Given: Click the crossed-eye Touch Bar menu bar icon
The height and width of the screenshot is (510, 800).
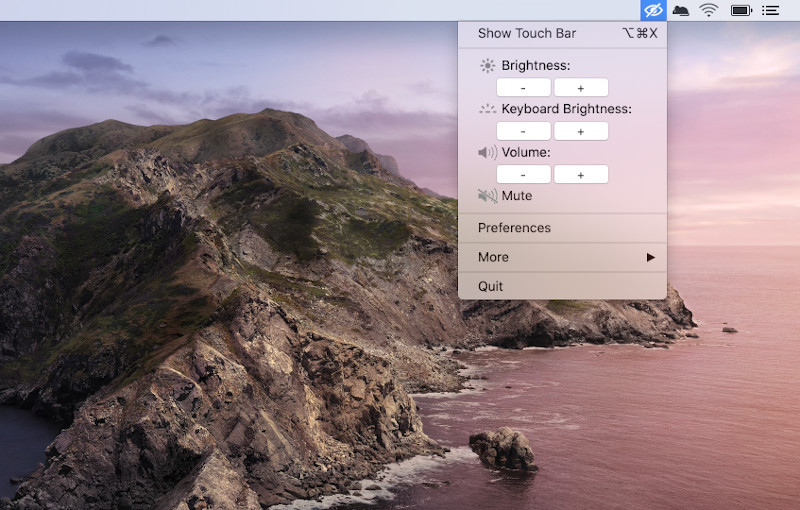Looking at the screenshot, I should (x=653, y=10).
